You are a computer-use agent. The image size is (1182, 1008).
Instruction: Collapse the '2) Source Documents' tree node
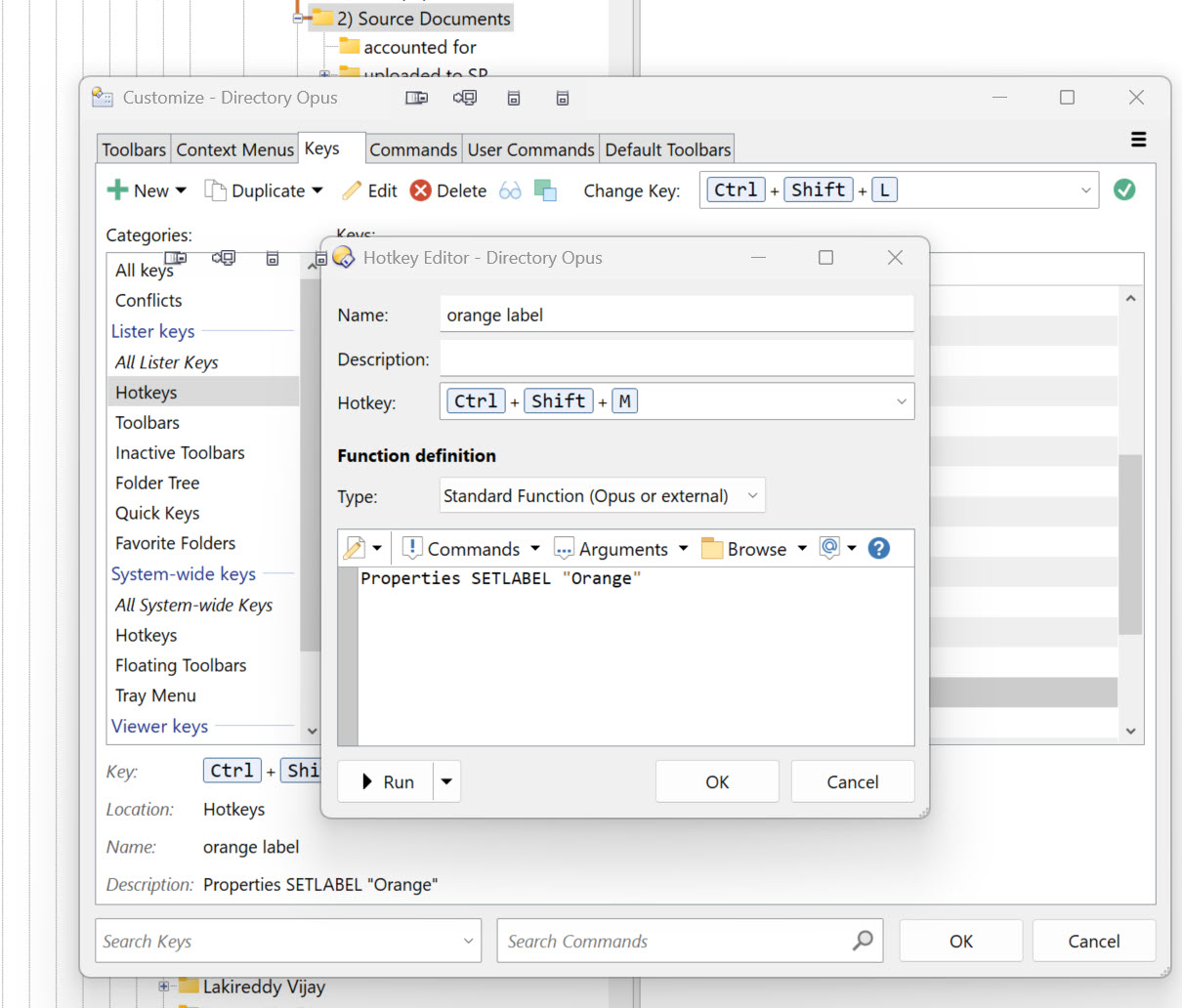click(298, 18)
